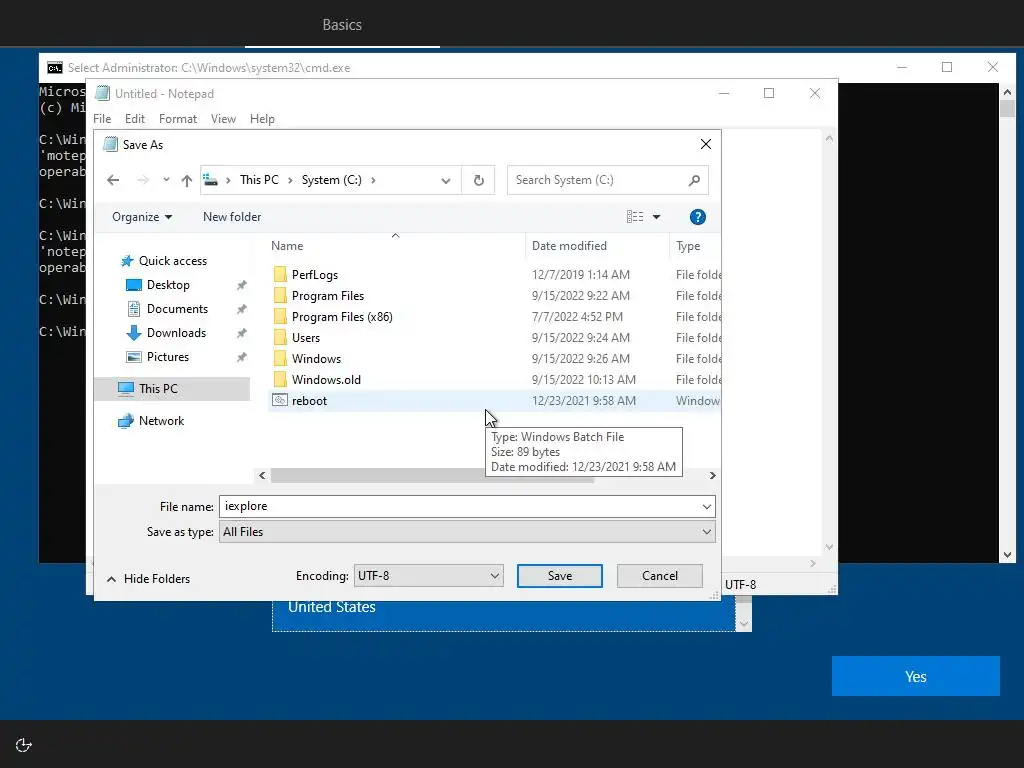
Task: Click right arrow of horizontal file list scrollbar
Action: 712,476
